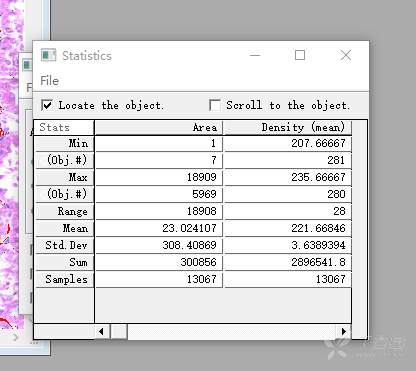The image size is (416, 371).
Task: Maximize the Statistics window
Action: (300, 55)
